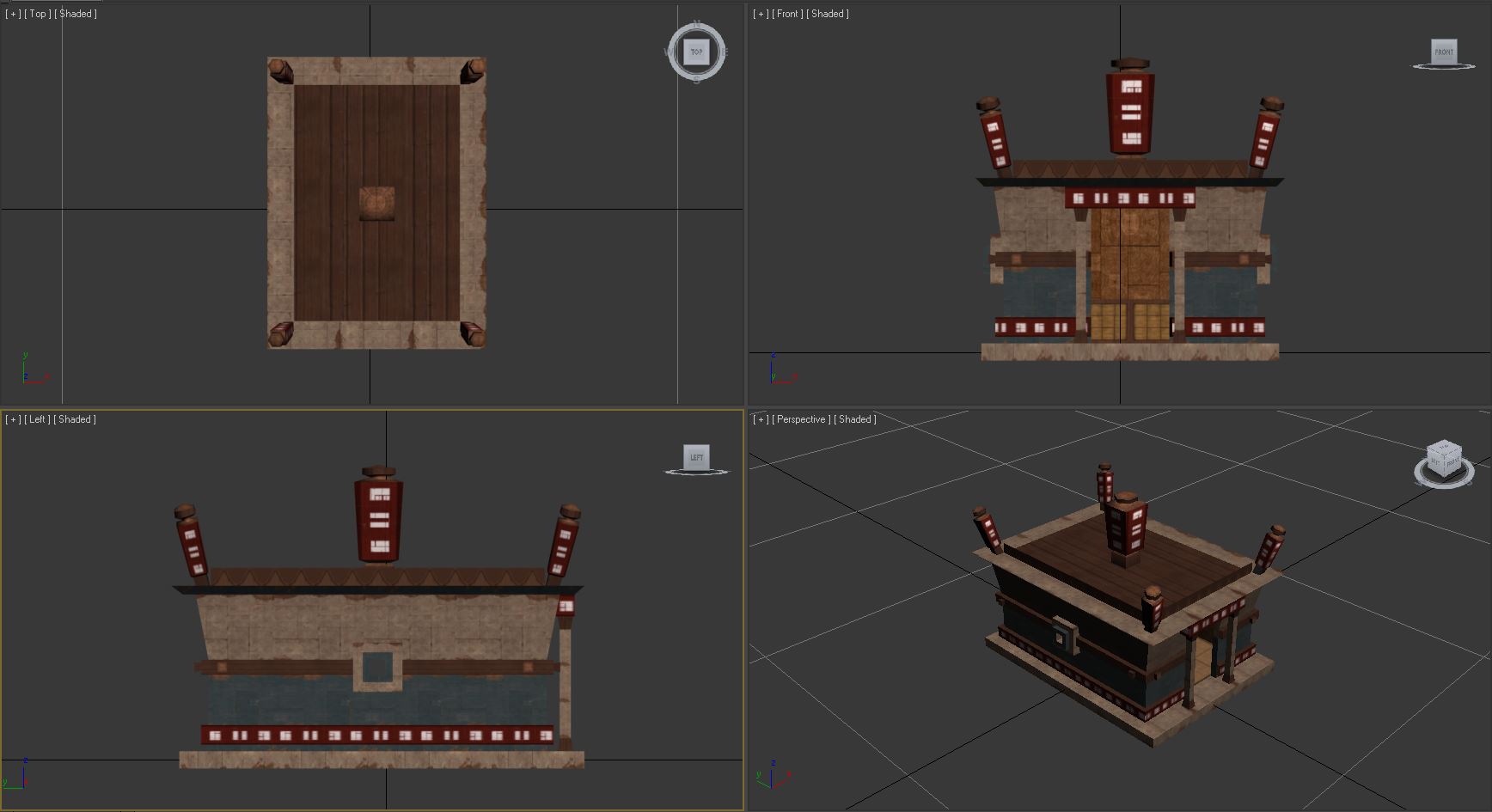Open the Top viewport [+] general menu
The height and width of the screenshot is (812, 1492).
click(x=13, y=14)
